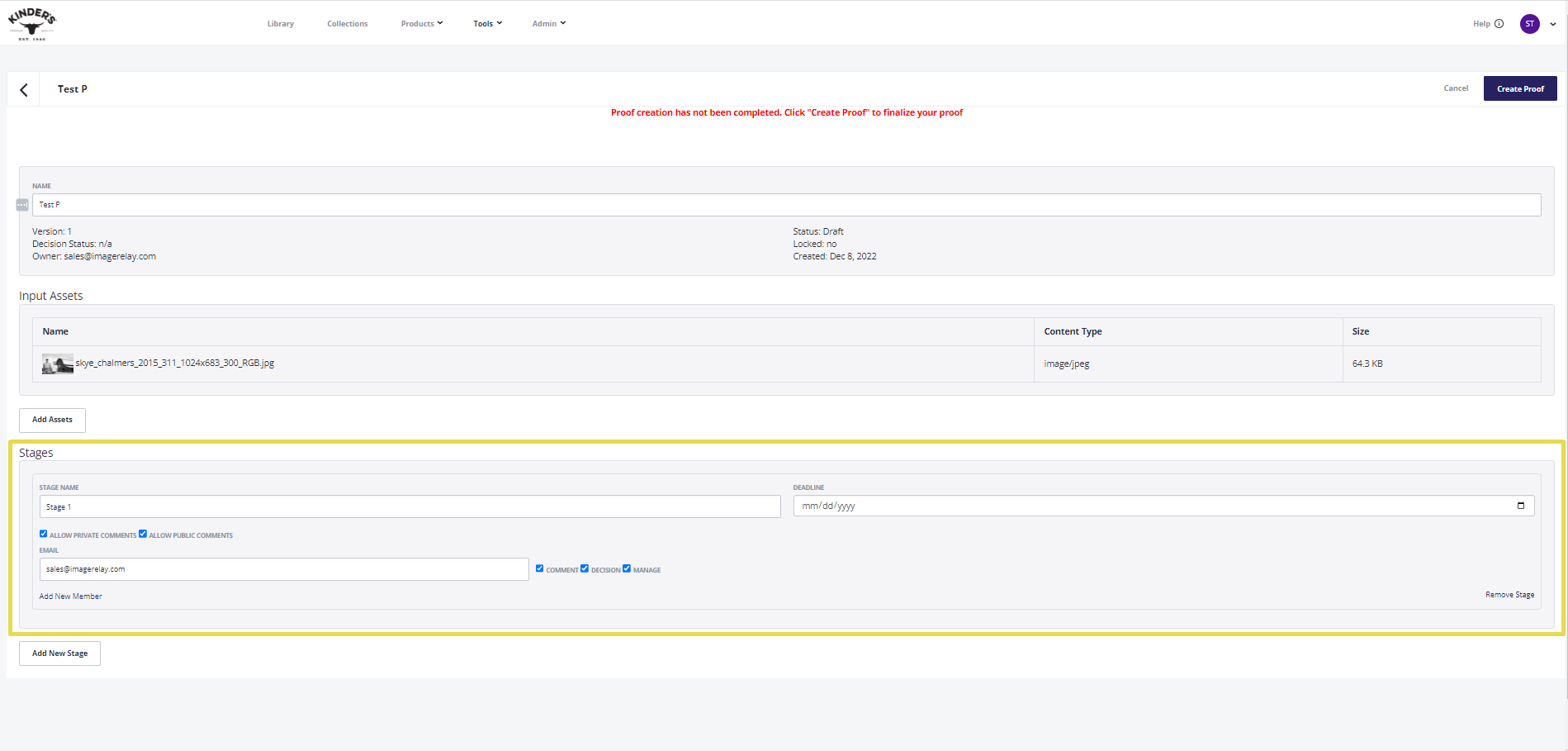Screen dimensions: 1568x751
Task: Toggle Allow Public Comments checkbox
Action: (143, 534)
